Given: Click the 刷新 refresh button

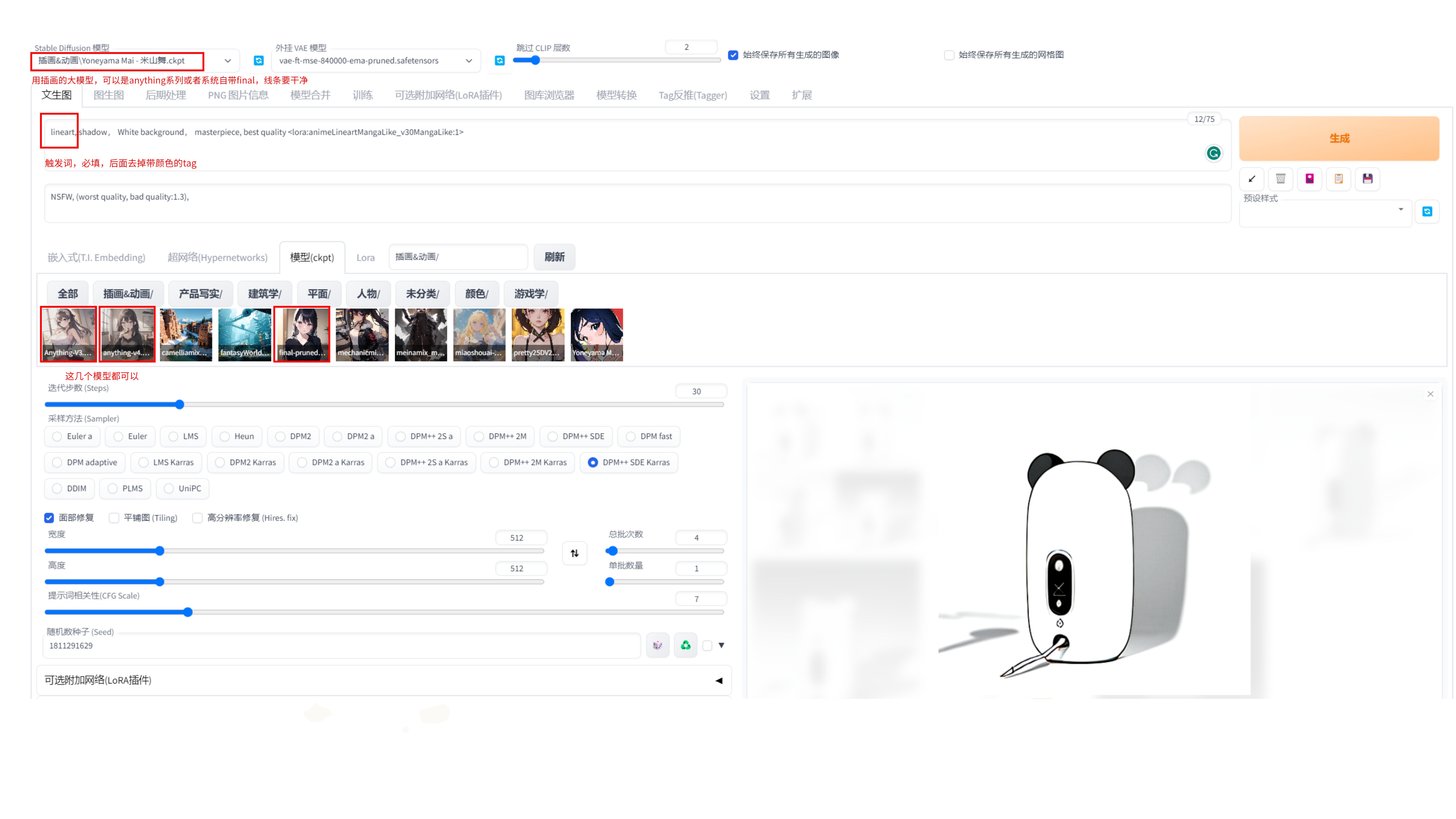Looking at the screenshot, I should (554, 257).
